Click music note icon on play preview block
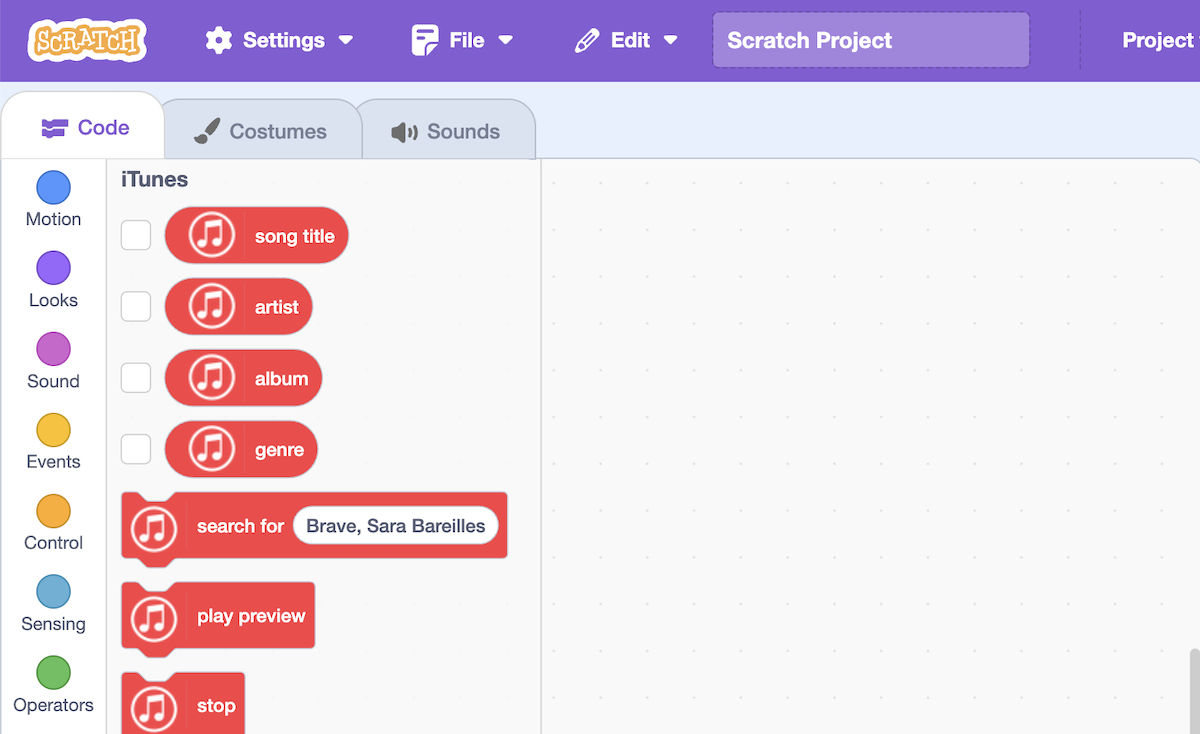1200x734 pixels. 153,617
